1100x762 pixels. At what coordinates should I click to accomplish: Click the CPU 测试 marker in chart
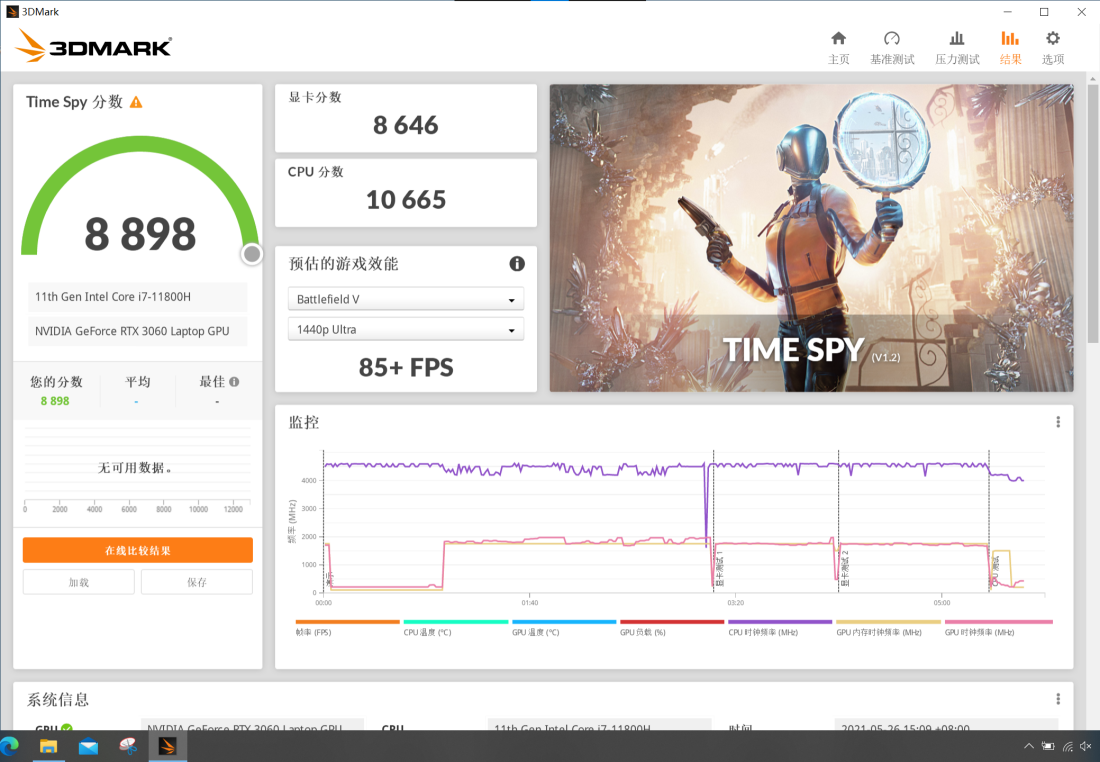coord(995,571)
